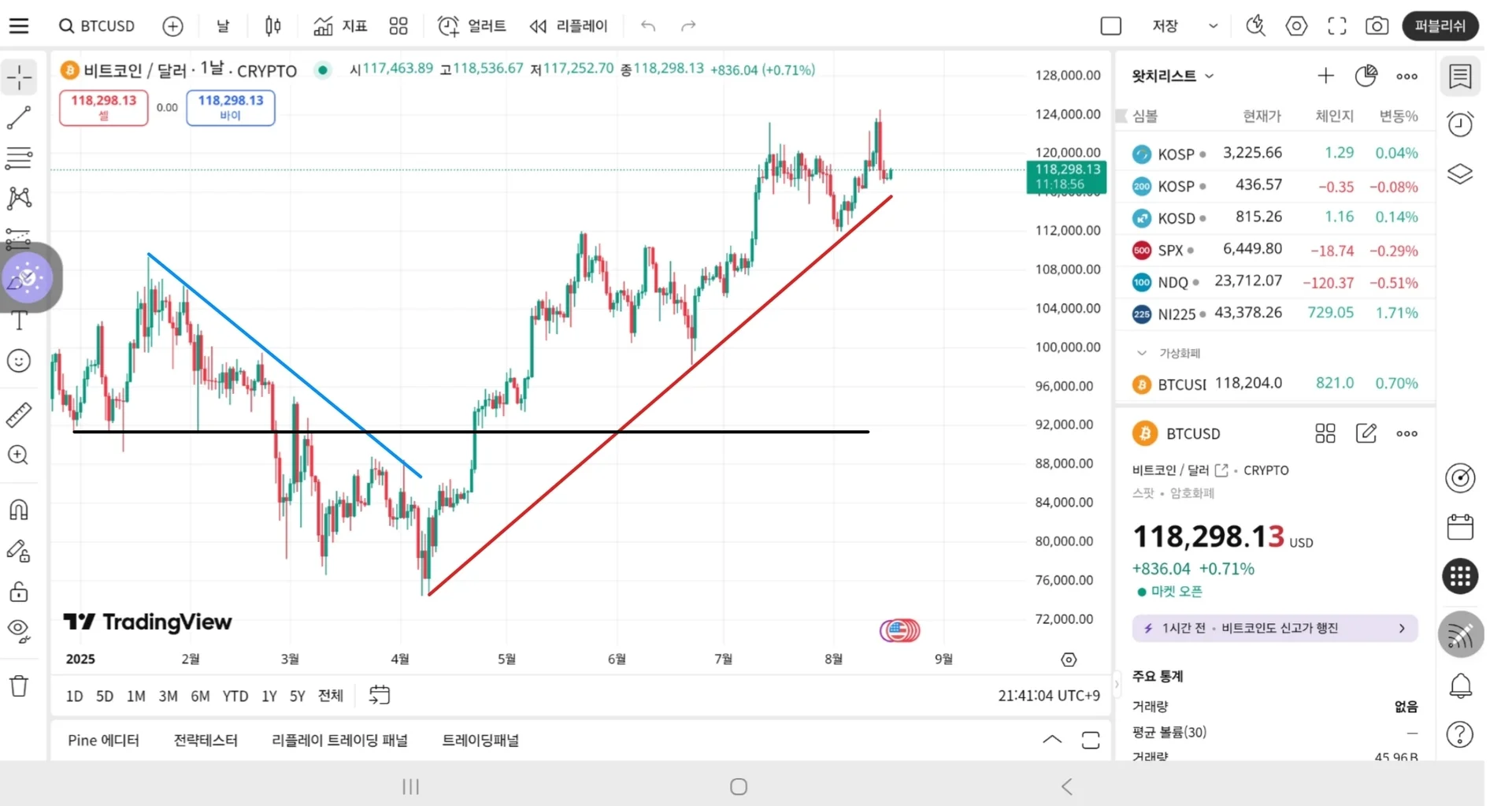
Task: Click the trash remove drawings icon
Action: [19, 685]
